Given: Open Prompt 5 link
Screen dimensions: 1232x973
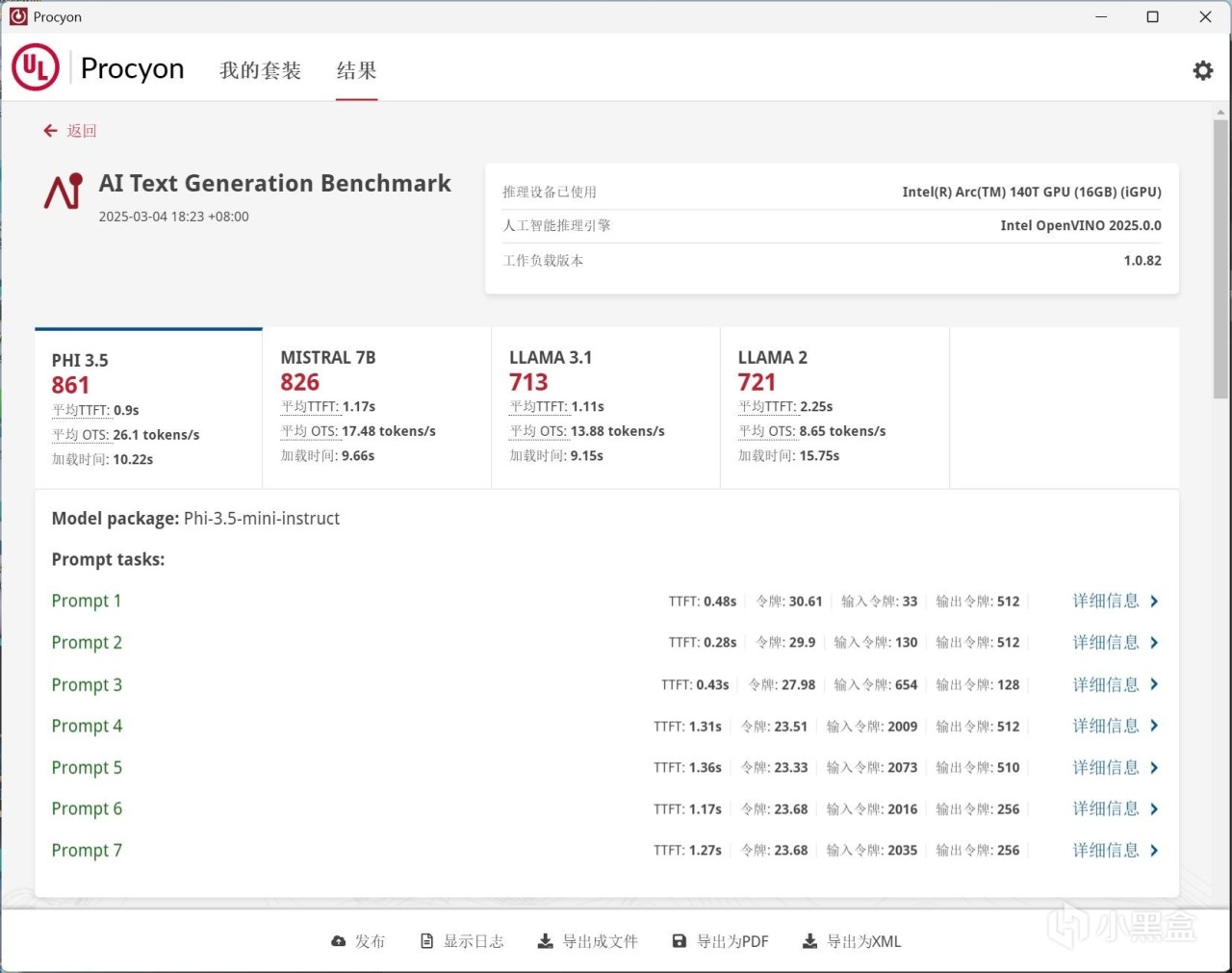Looking at the screenshot, I should coord(87,767).
